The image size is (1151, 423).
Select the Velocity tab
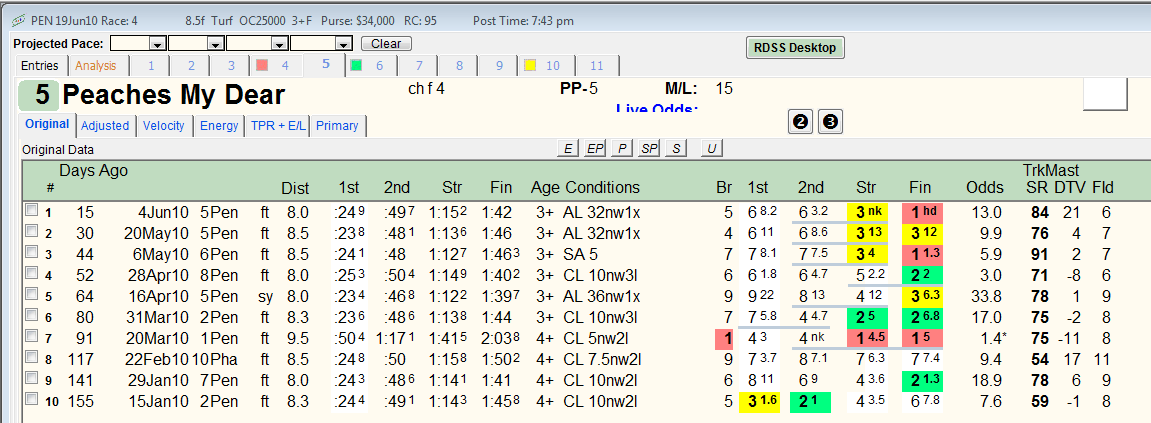[x=164, y=126]
